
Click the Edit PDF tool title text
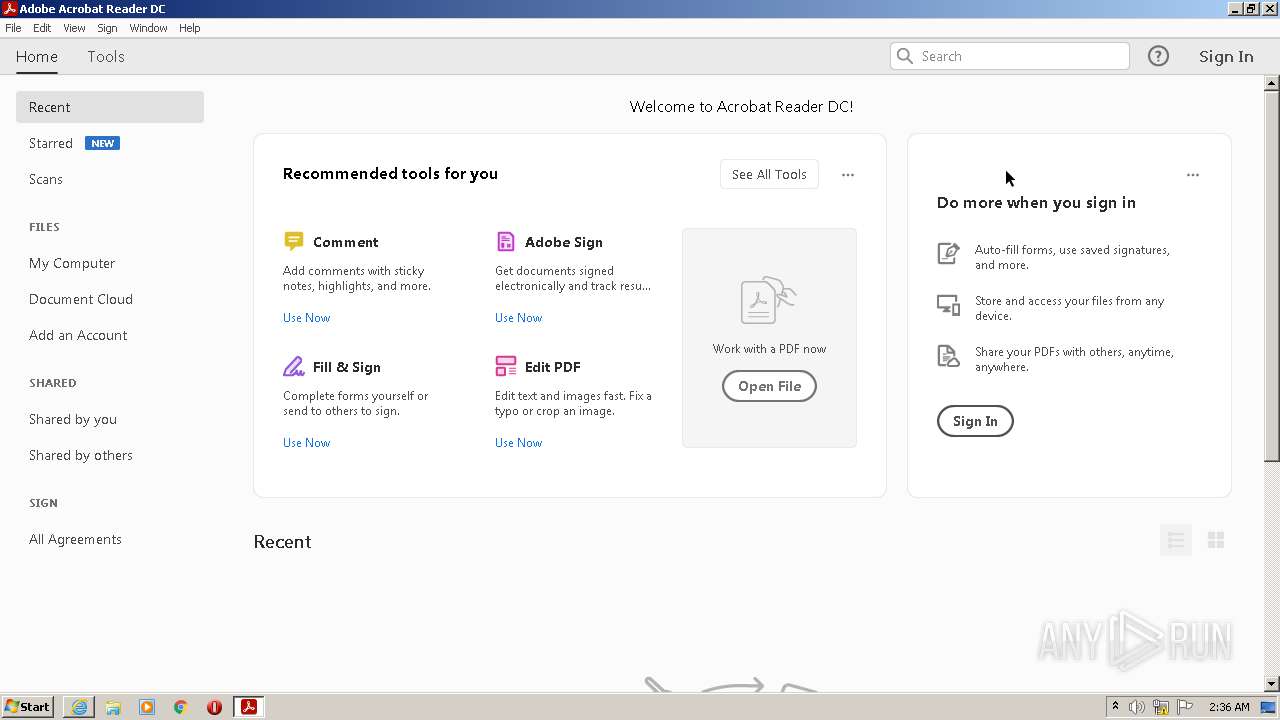pos(552,367)
